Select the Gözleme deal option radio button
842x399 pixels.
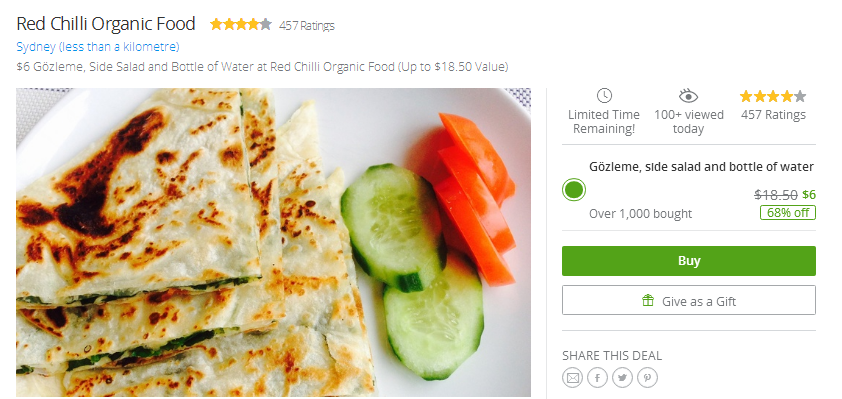(x=574, y=190)
